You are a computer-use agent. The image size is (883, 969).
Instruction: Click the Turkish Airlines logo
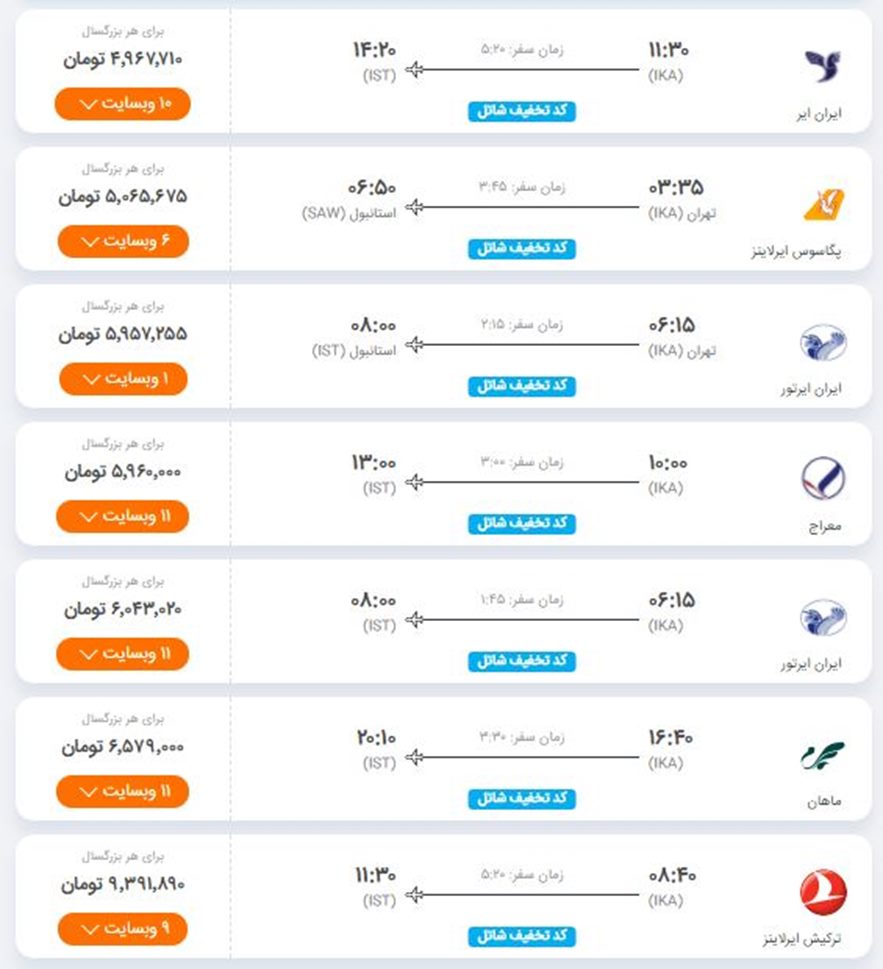click(823, 892)
